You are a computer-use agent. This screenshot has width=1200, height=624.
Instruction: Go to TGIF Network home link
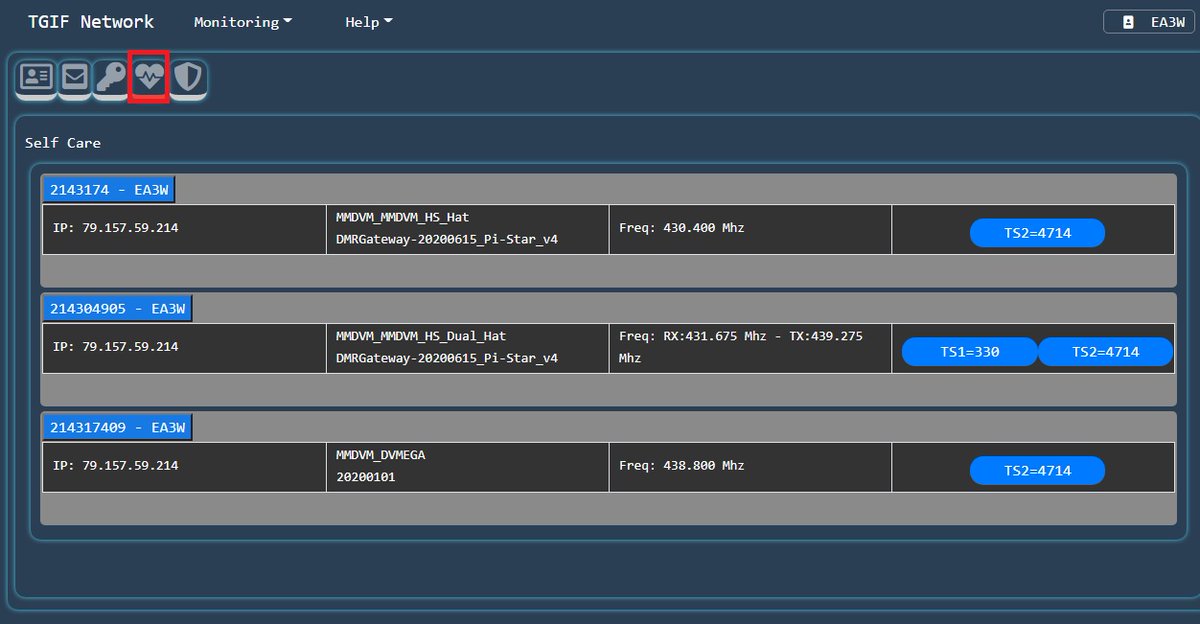[91, 21]
